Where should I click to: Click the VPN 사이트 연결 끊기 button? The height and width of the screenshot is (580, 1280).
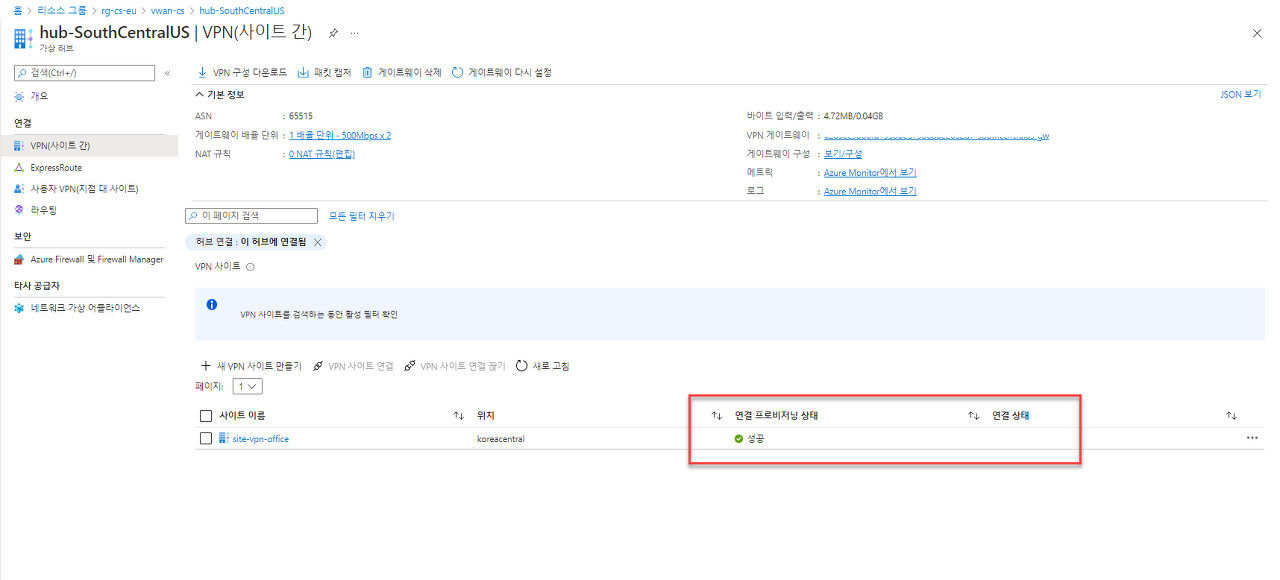click(x=456, y=366)
